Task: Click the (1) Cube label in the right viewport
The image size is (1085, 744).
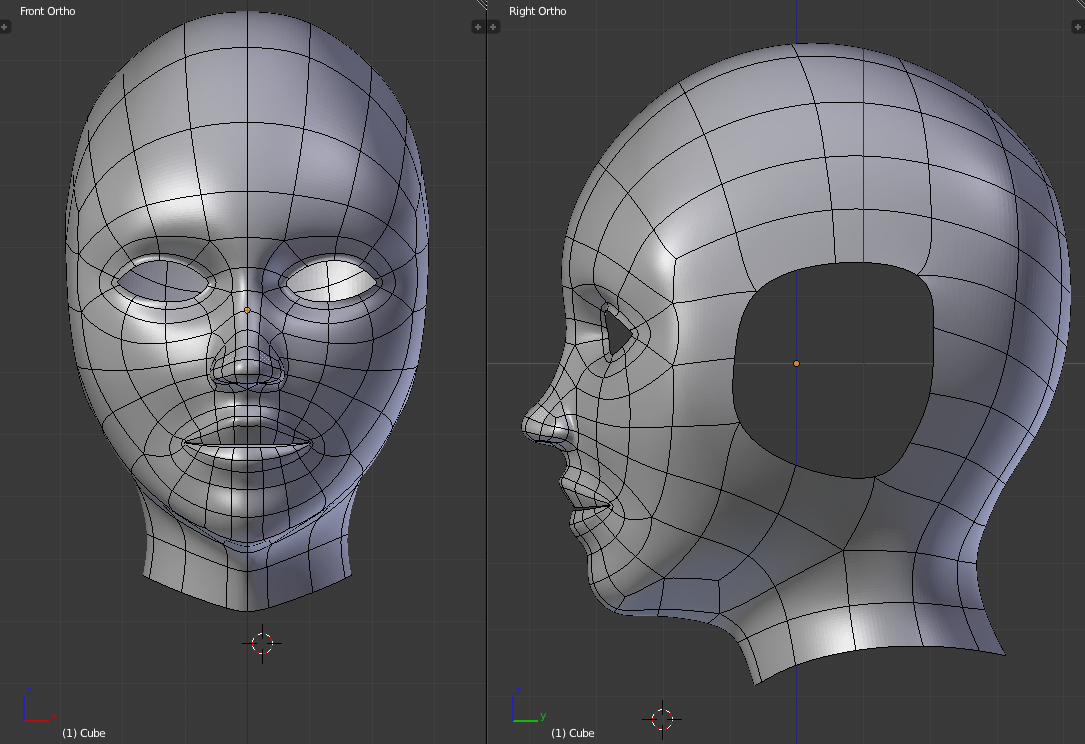Action: (572, 733)
